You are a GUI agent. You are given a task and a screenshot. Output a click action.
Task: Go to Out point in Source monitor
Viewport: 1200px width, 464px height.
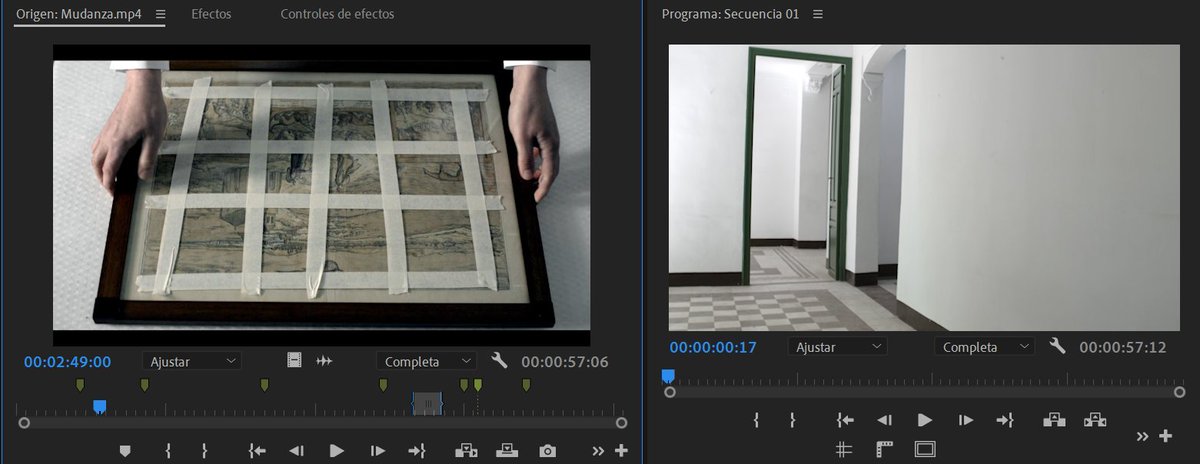pos(417,451)
